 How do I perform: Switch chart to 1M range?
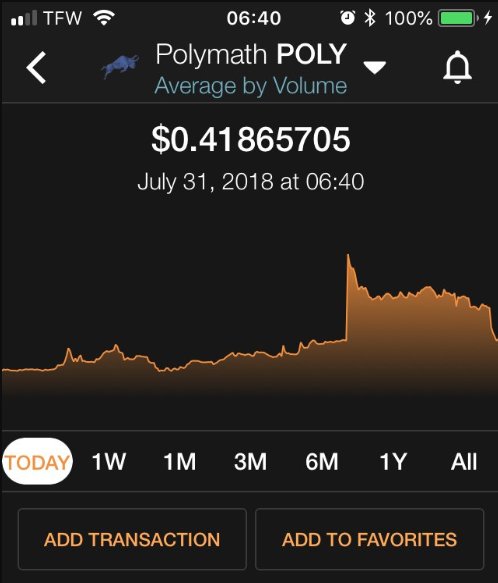[x=180, y=461]
